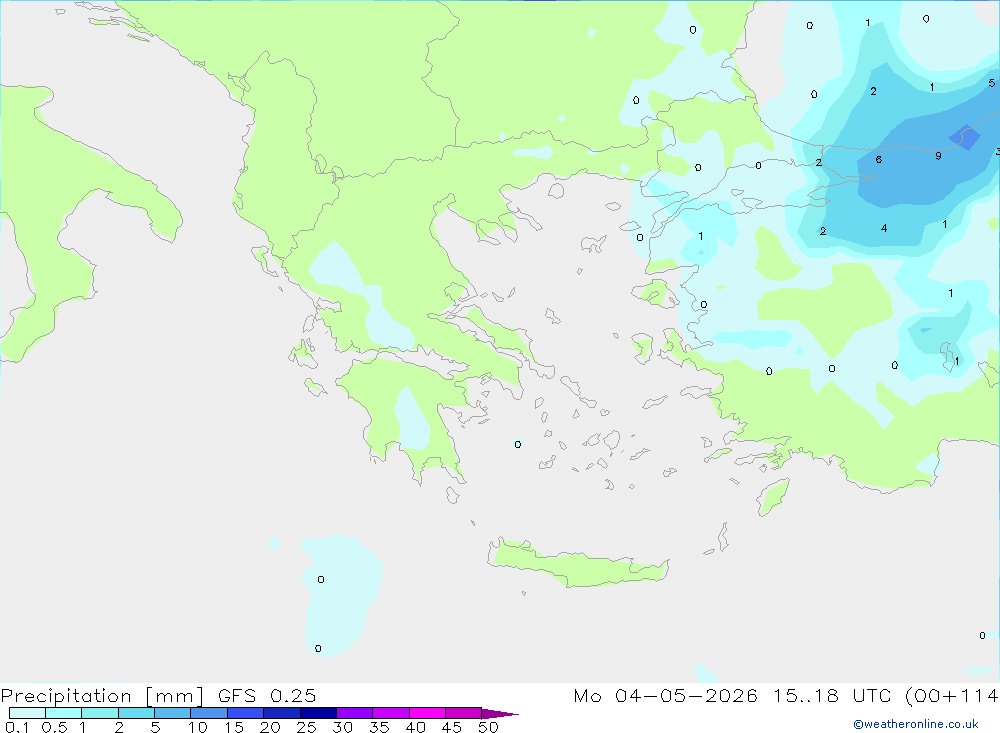Click the legend label 25
1000x733 pixels.
click(307, 727)
